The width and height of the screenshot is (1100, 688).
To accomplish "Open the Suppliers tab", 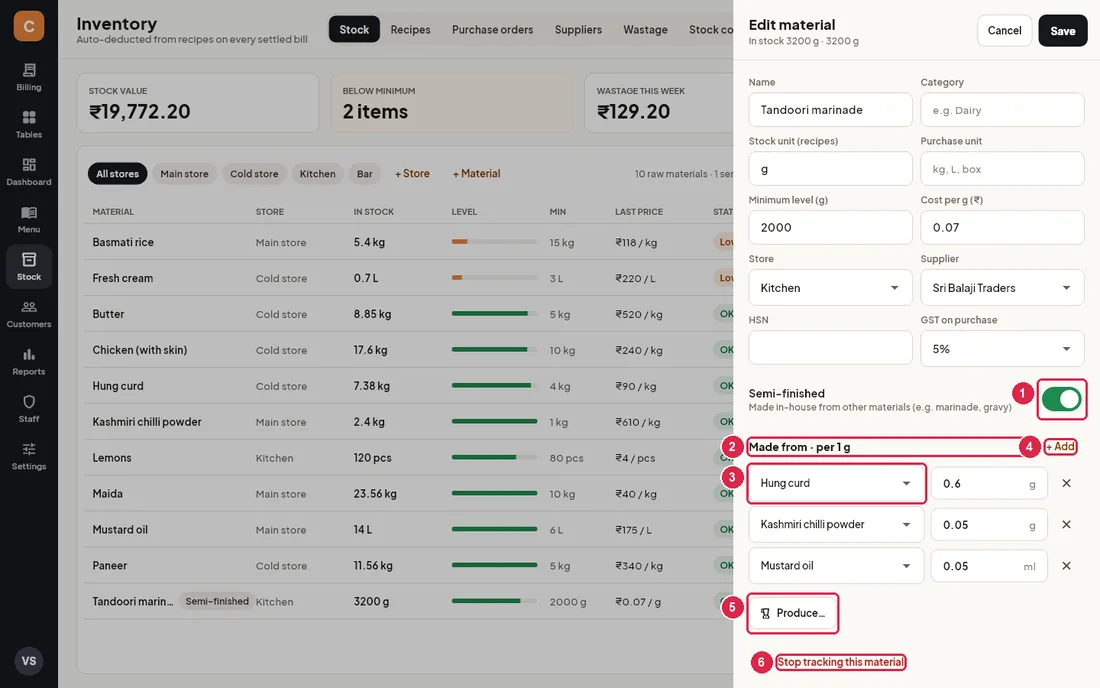I will (x=578, y=29).
